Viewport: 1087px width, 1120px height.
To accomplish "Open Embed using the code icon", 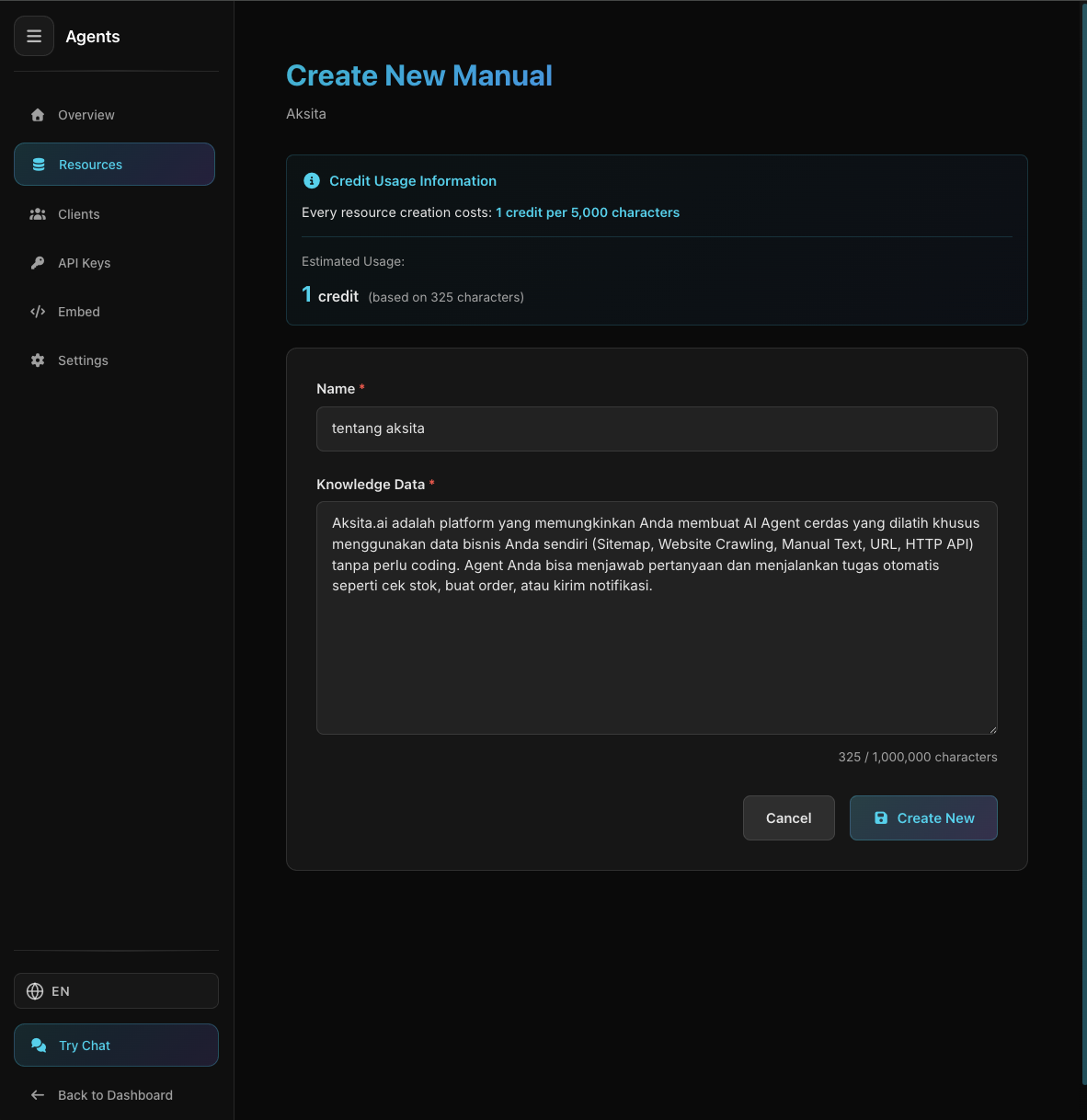I will 38,311.
